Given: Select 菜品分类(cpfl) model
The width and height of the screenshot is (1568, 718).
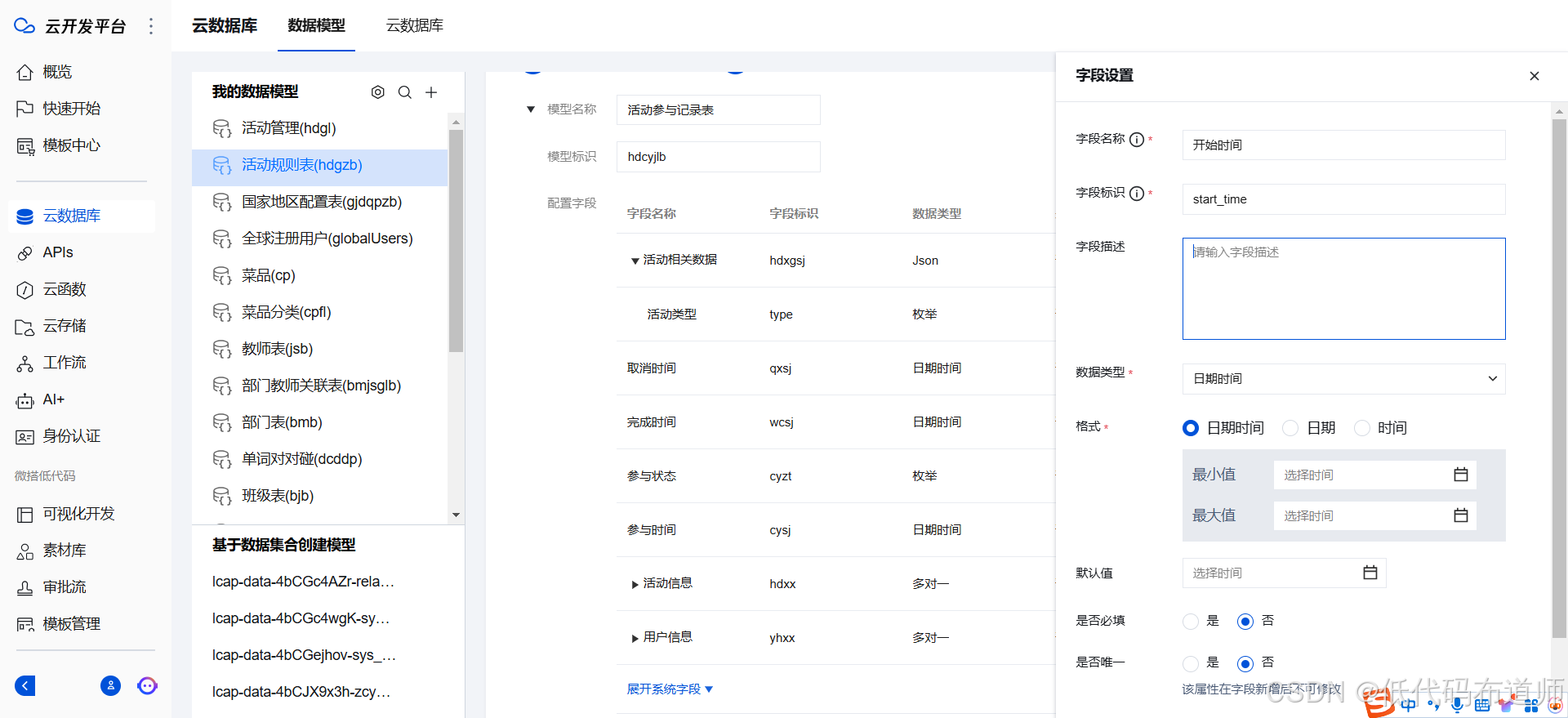Looking at the screenshot, I should pos(320,312).
